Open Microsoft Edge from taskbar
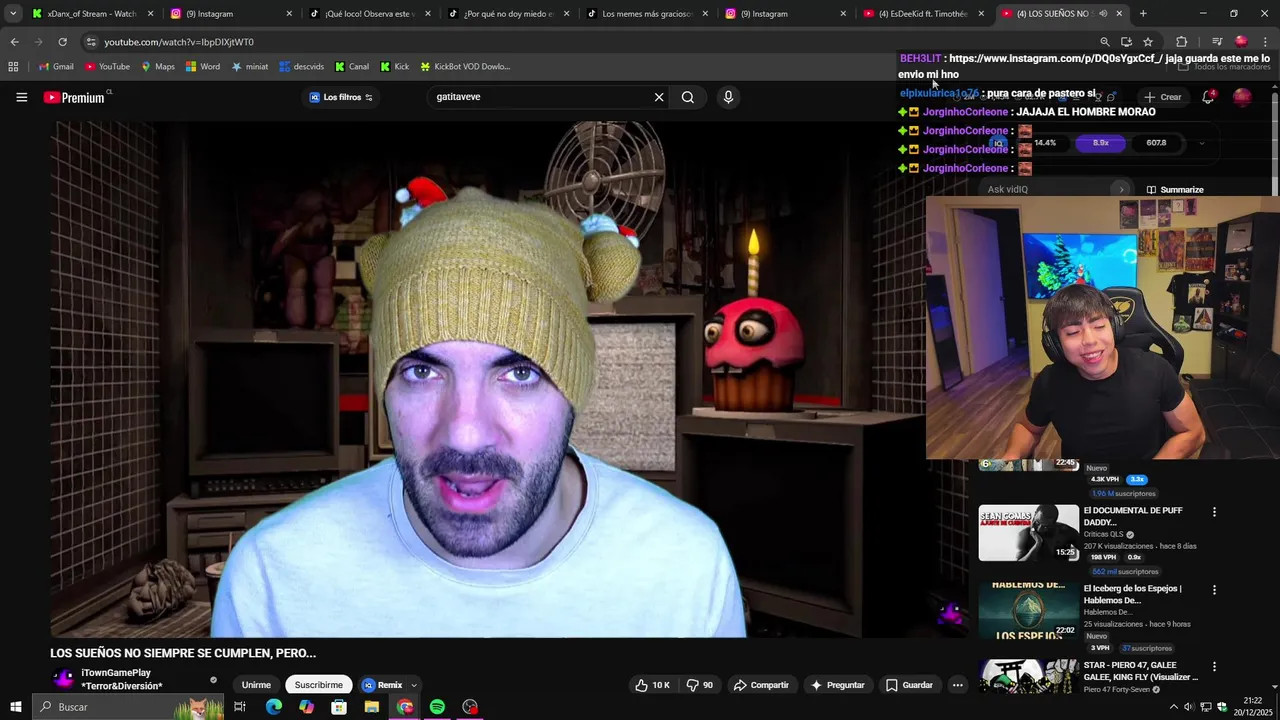This screenshot has width=1280, height=720. [x=274, y=707]
